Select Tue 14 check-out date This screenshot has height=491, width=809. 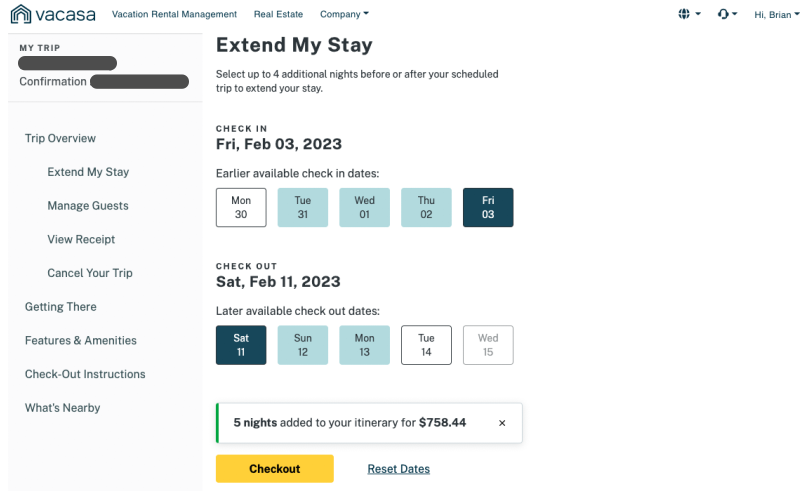tap(426, 345)
